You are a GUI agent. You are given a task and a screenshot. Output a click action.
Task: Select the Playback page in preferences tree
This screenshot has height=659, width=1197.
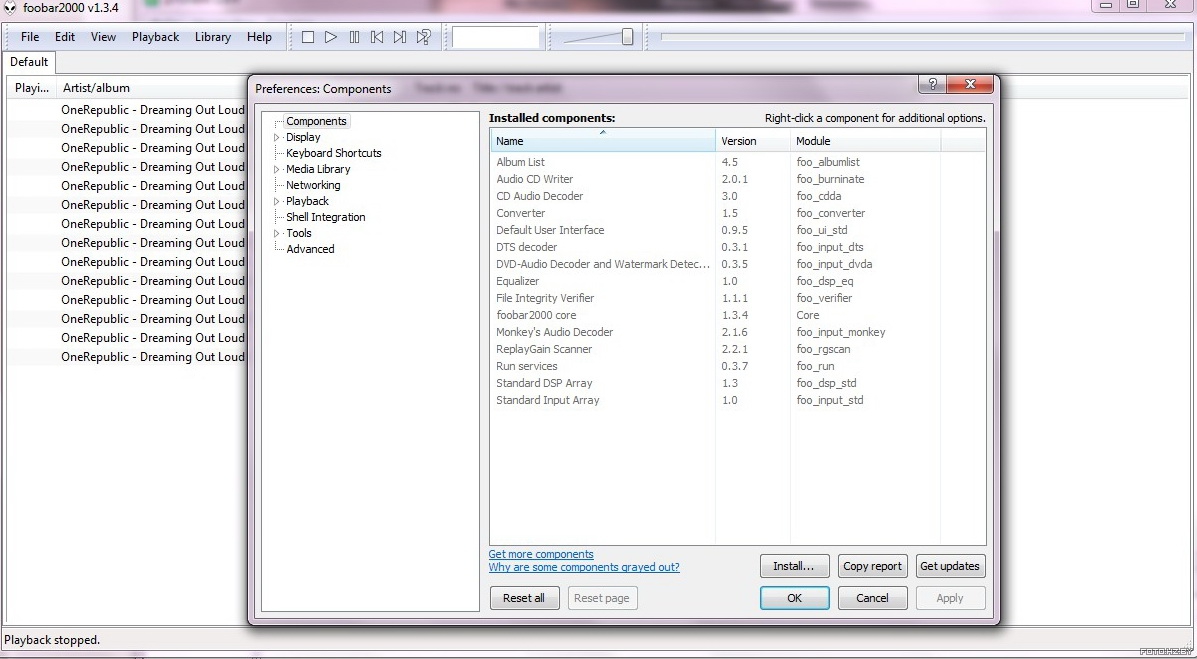307,201
